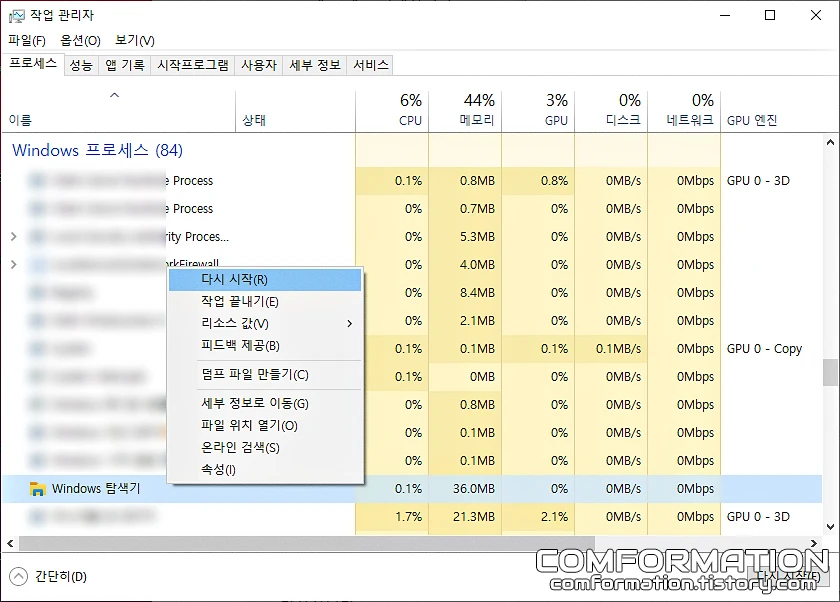This screenshot has height=602, width=840.
Task: Click the 2.1MB memory cell
Action: [465, 320]
